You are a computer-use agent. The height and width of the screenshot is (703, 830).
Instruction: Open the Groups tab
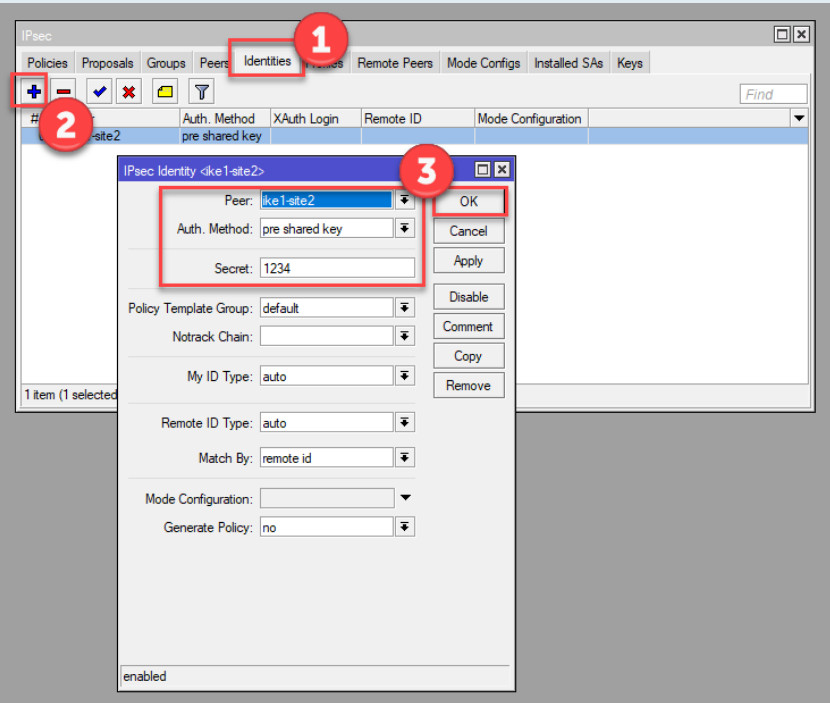pyautogui.click(x=166, y=63)
